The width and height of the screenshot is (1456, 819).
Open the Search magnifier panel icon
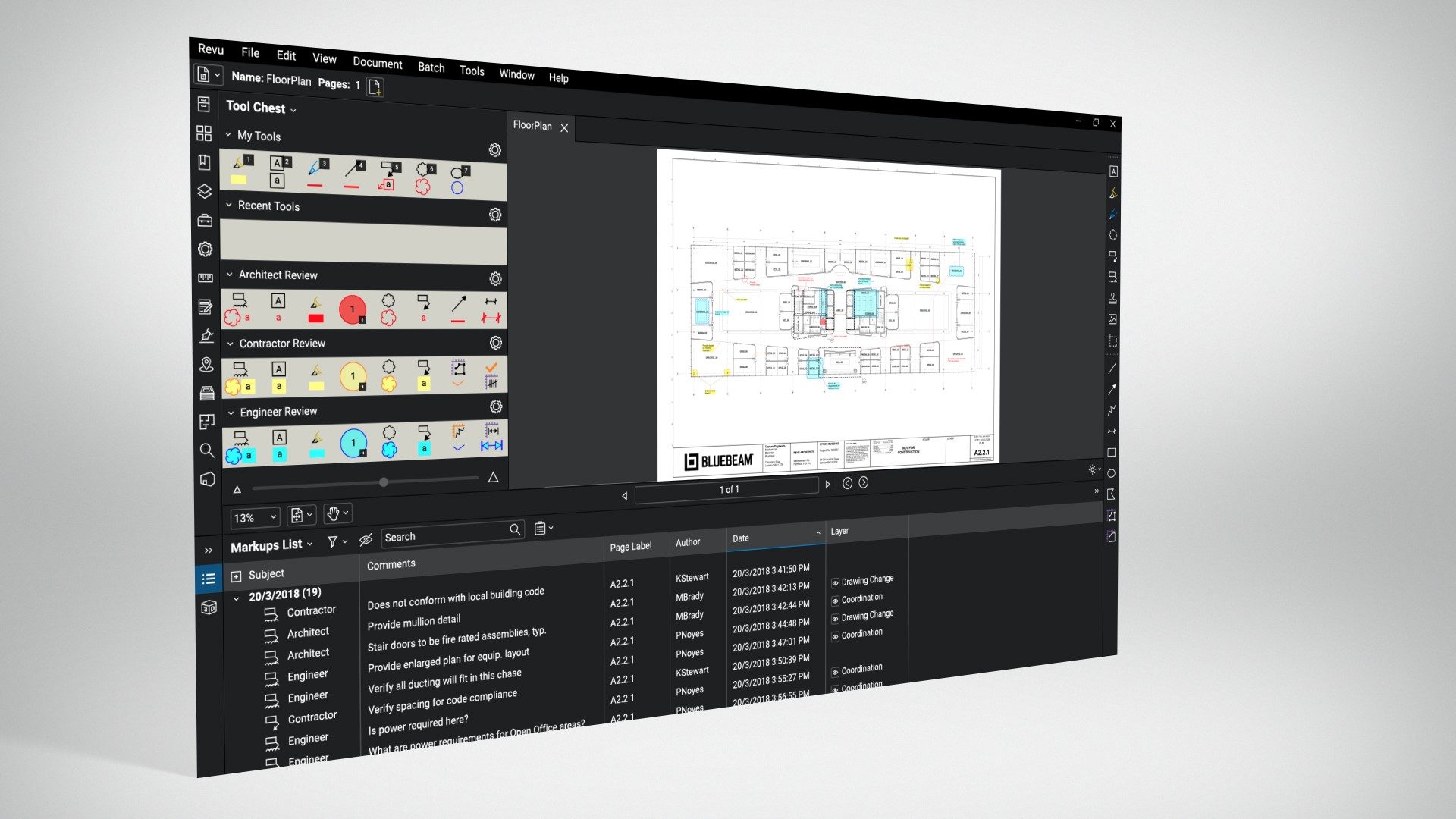[206, 450]
